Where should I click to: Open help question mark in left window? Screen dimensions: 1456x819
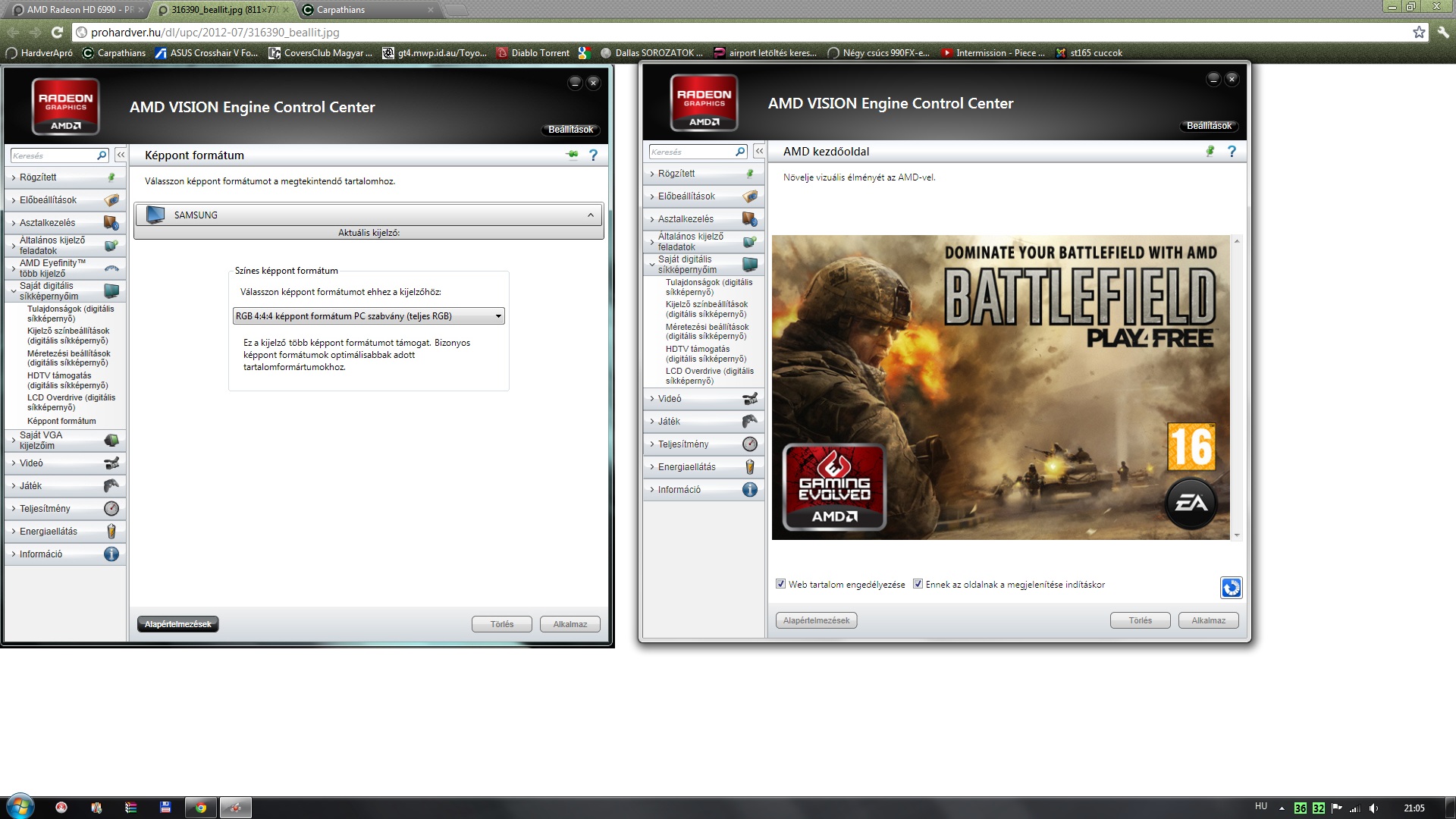[x=594, y=155]
